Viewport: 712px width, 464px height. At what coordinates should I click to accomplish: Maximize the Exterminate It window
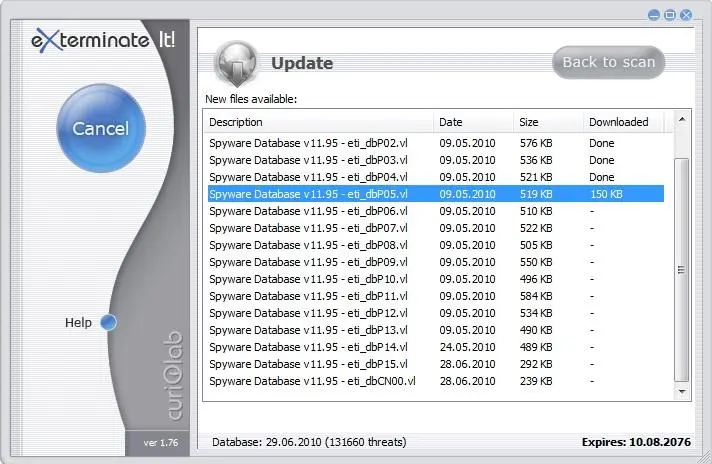[670, 15]
